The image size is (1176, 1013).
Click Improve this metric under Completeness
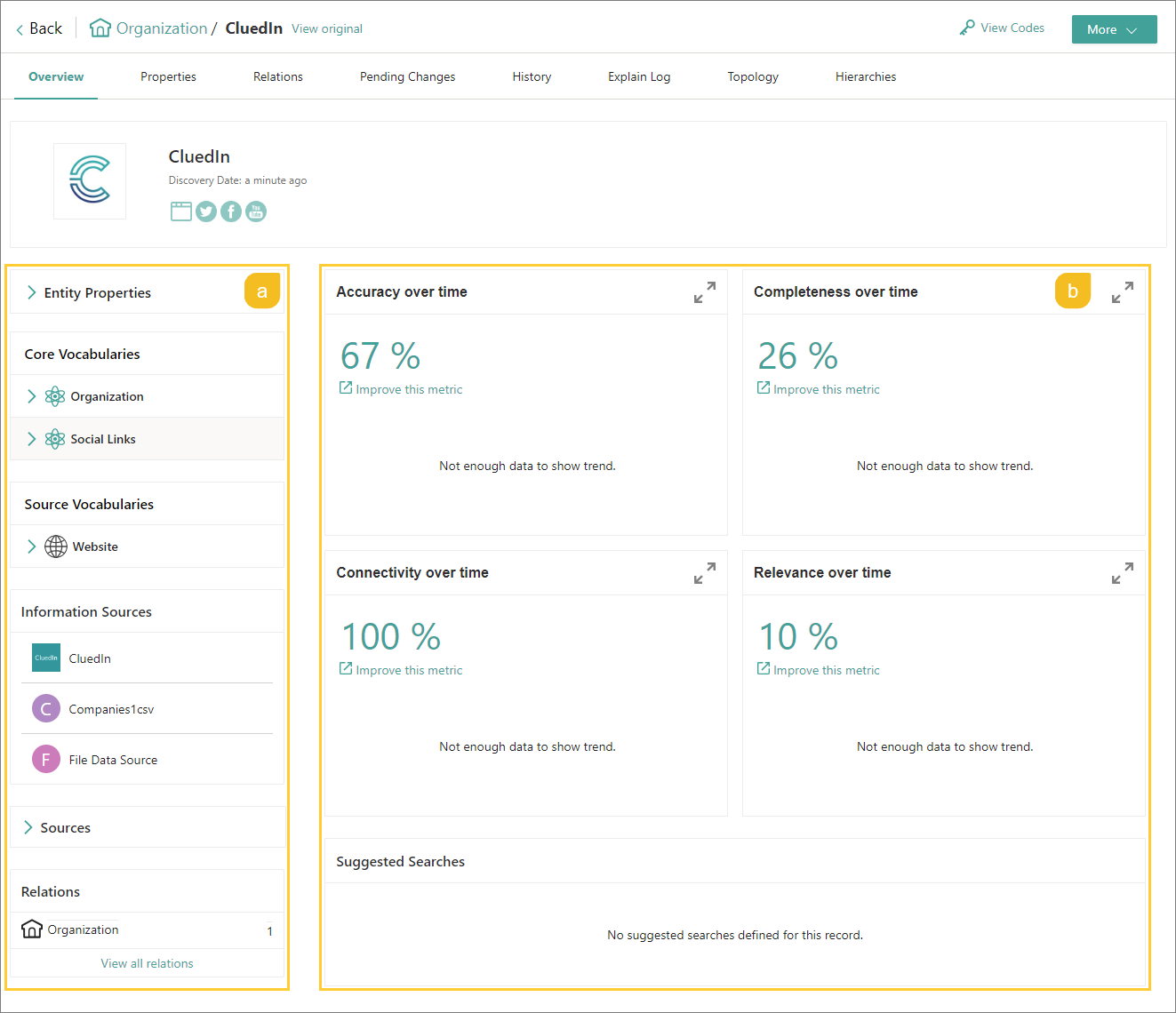coord(819,389)
